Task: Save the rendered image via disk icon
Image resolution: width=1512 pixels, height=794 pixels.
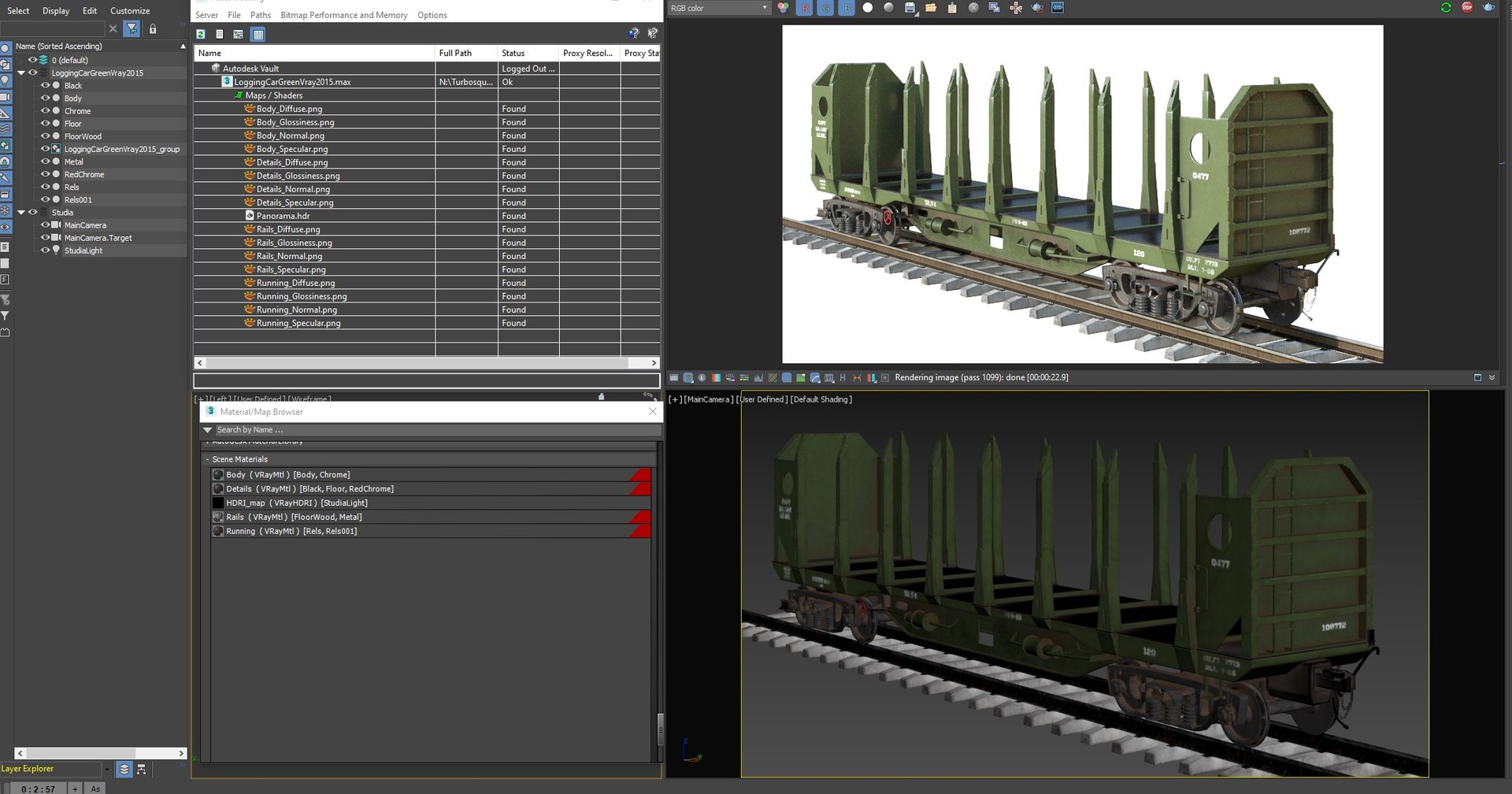Action: [910, 8]
